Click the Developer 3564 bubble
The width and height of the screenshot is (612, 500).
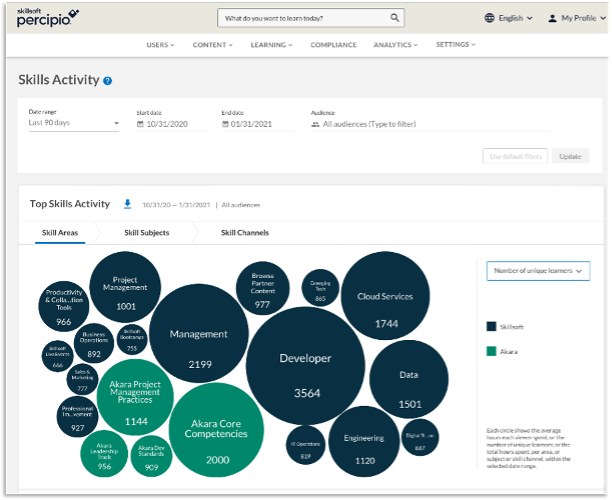pos(306,366)
